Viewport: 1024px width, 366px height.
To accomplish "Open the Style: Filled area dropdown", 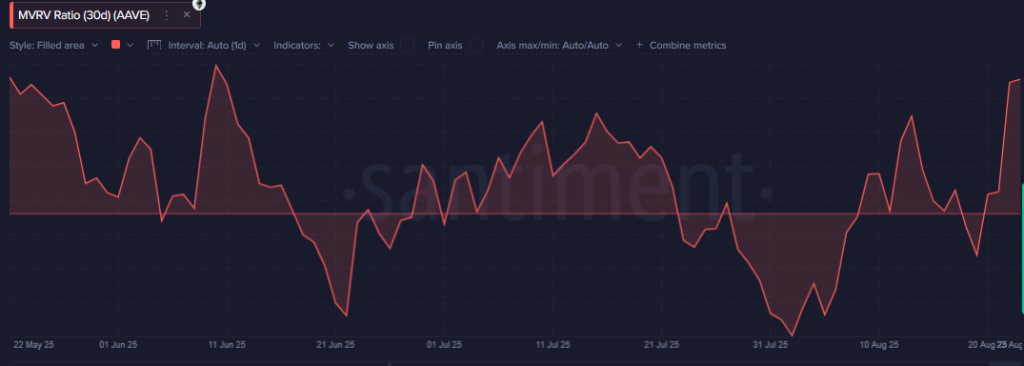I will tap(54, 45).
